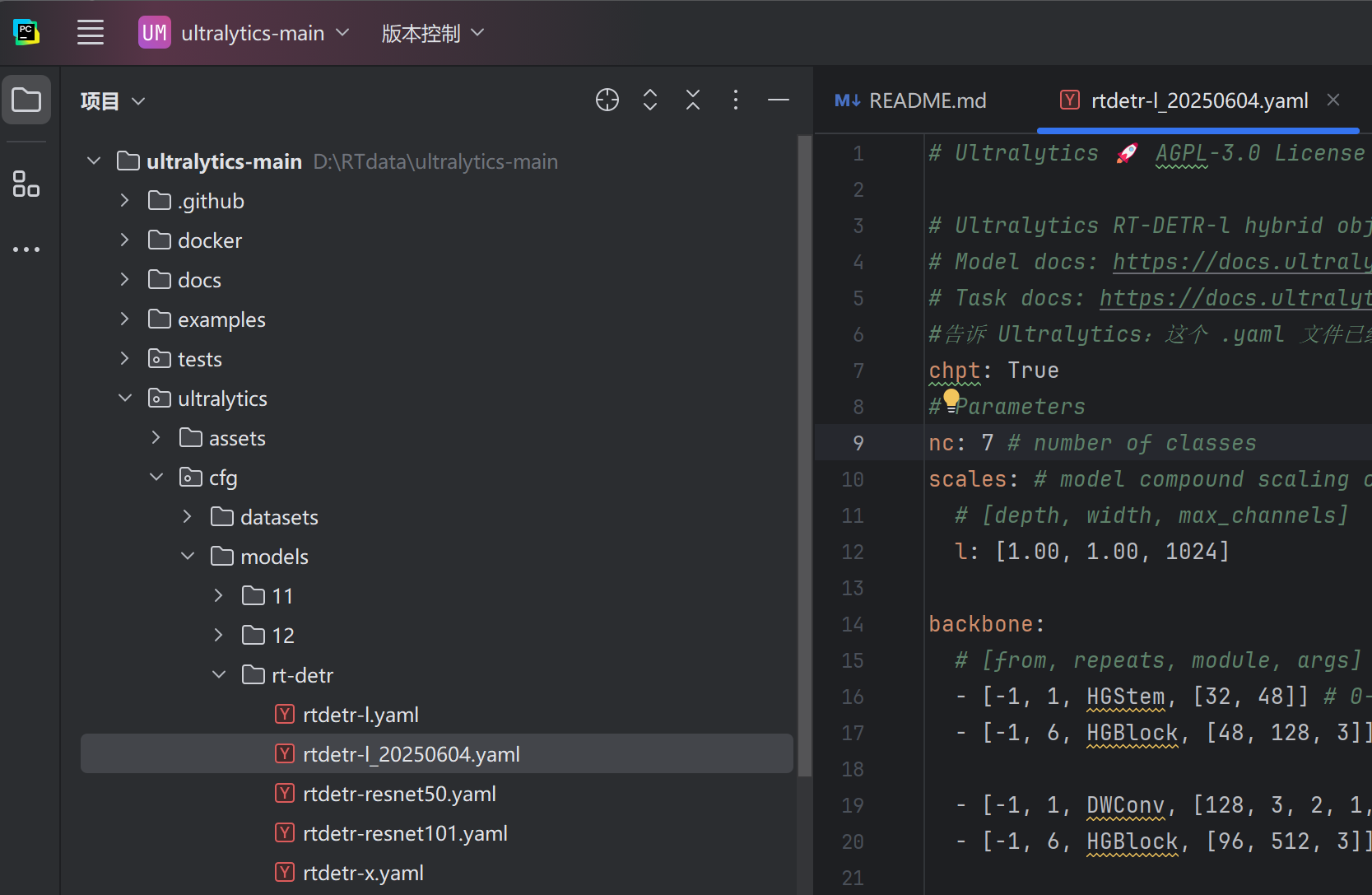
Task: Select rtdetr-resnet50.yaml file
Action: (437, 793)
